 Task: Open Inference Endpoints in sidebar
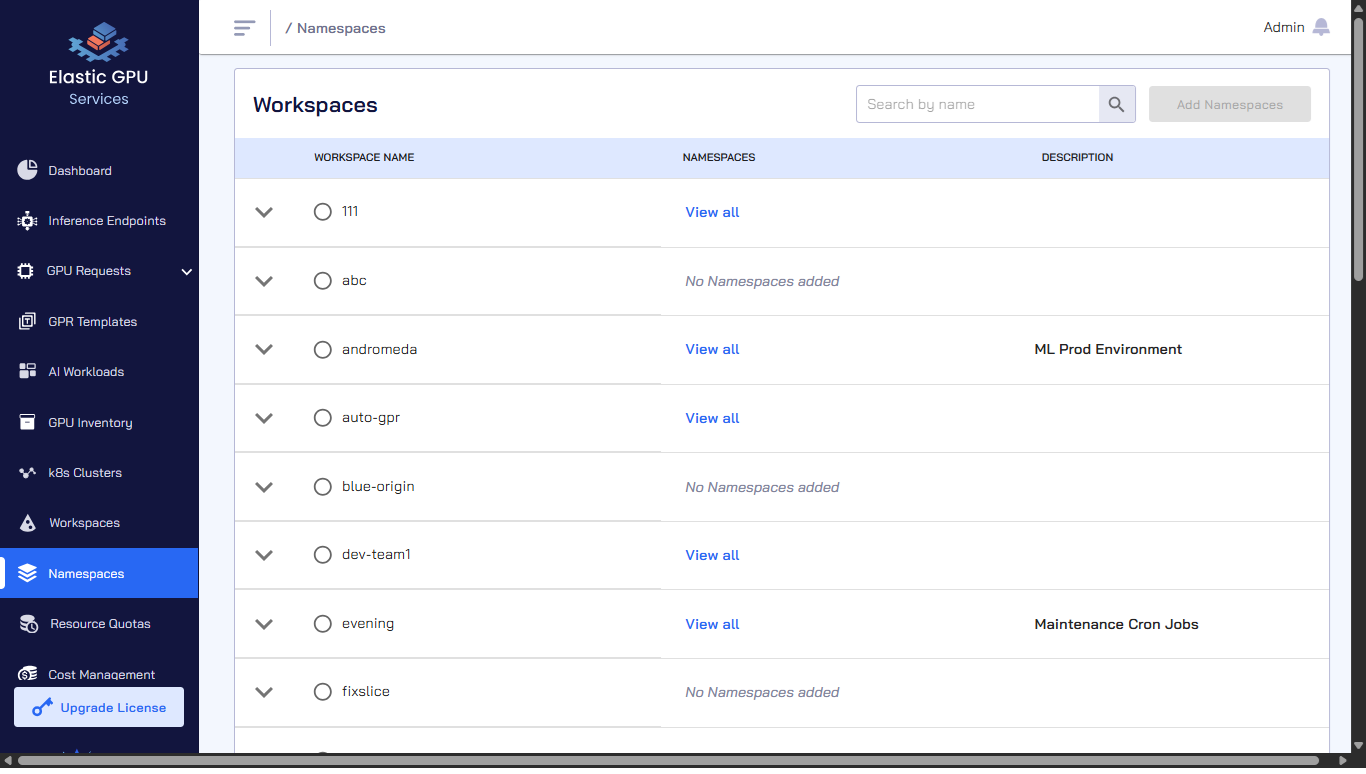pyautogui.click(x=99, y=221)
